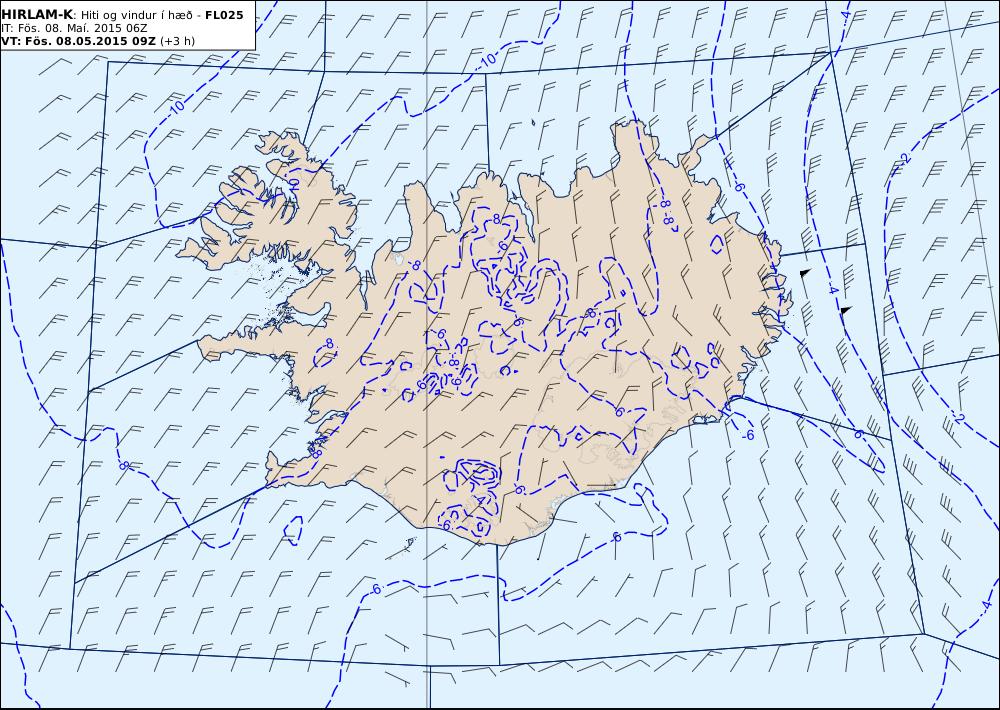Click the Vestmannaeyjar islands off the south coast

(x=410, y=542)
